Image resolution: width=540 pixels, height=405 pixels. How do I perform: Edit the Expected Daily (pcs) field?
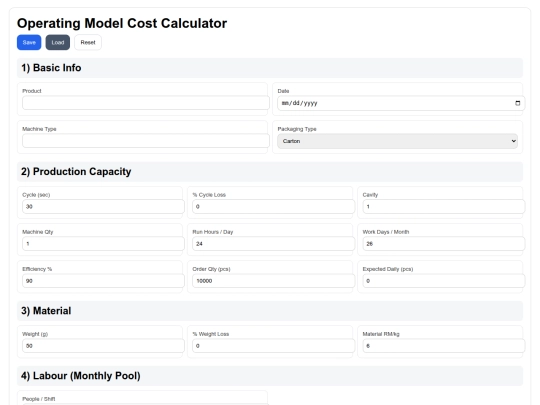pyautogui.click(x=444, y=281)
